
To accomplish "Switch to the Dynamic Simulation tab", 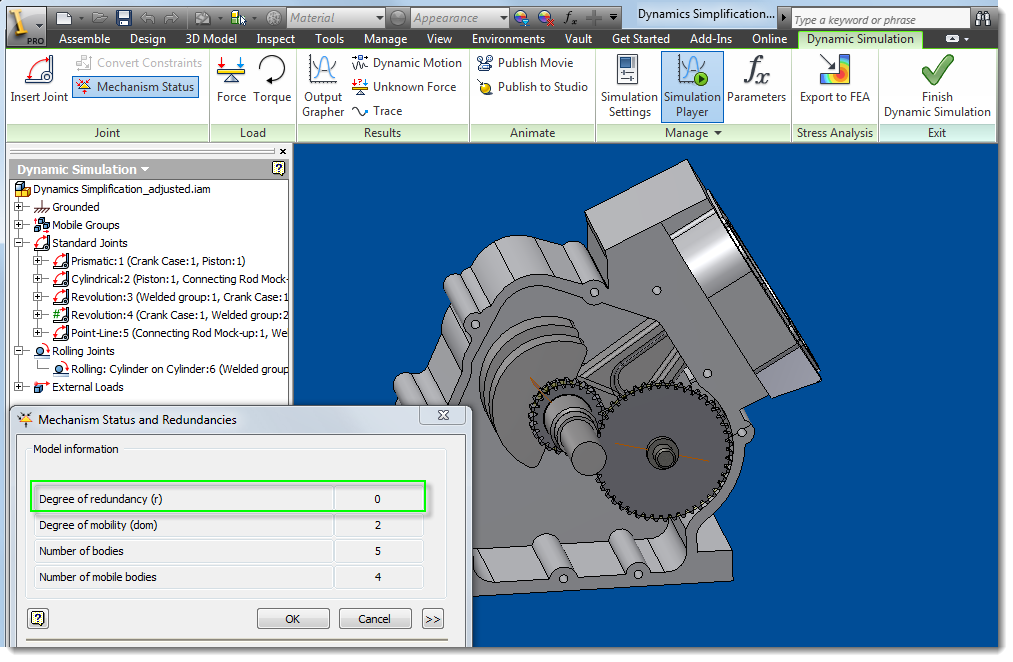I will click(860, 39).
